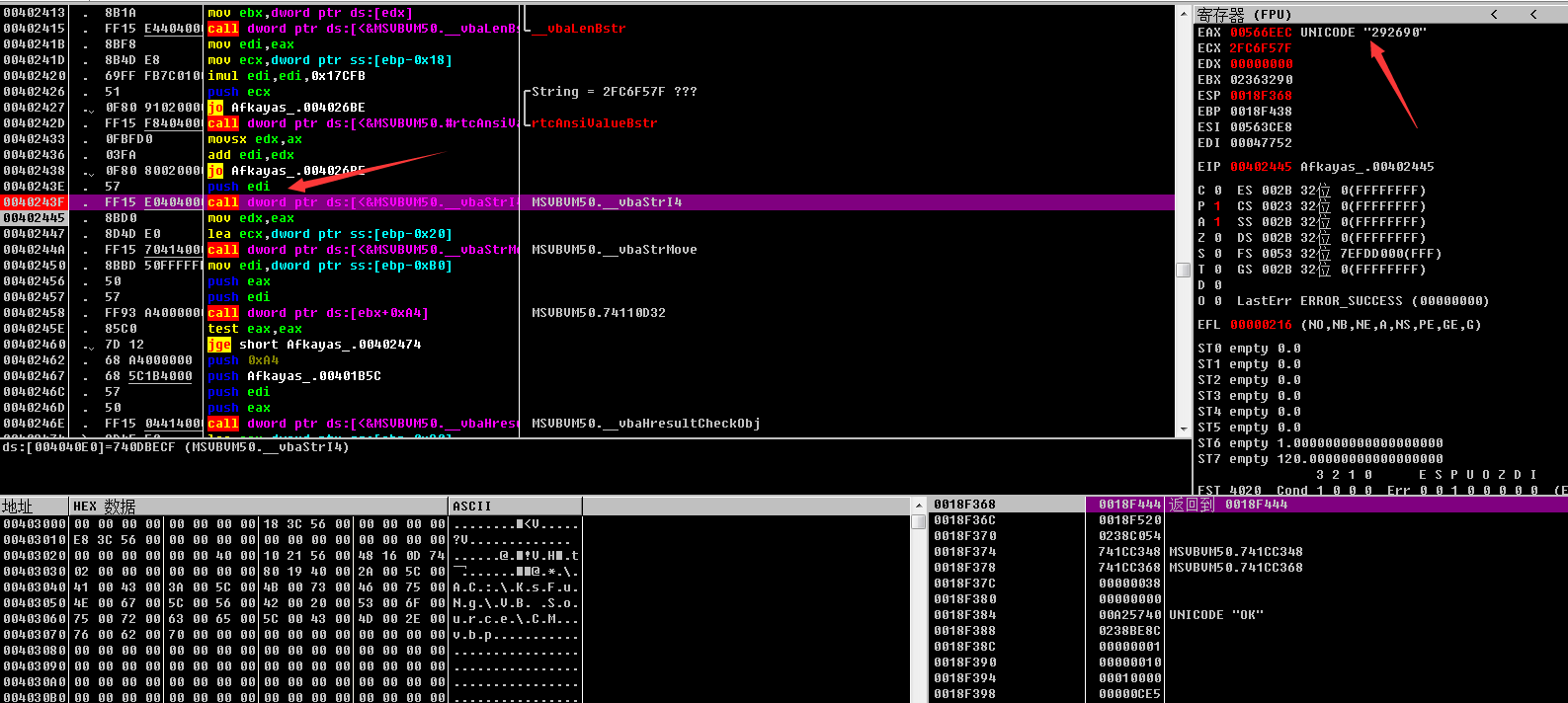Click the P flag row in the registers
The image size is (1568, 703).
pos(1310,206)
